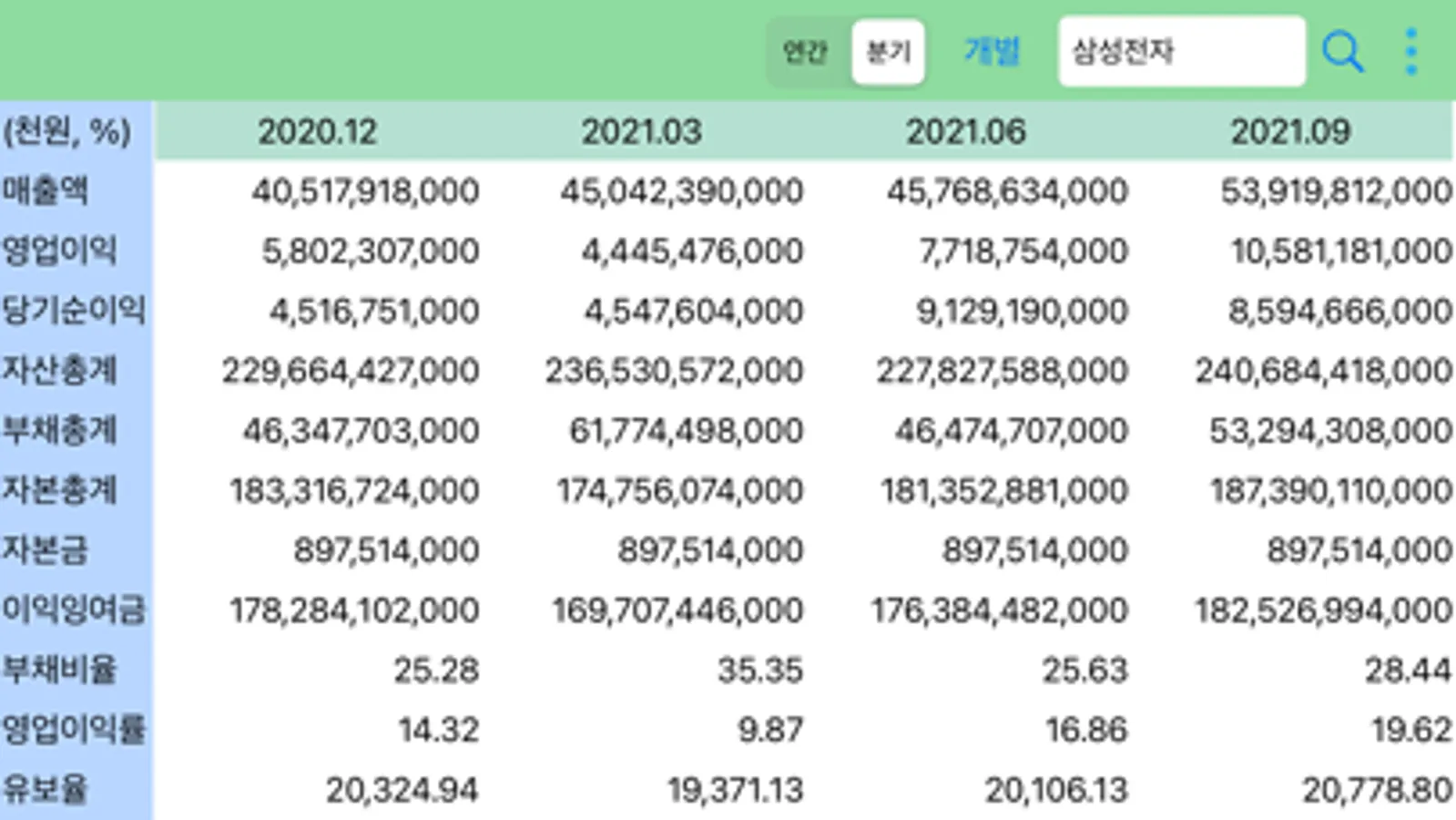This screenshot has width=1456, height=820.
Task: Click the 영업이익 row label
Action: tap(59, 251)
